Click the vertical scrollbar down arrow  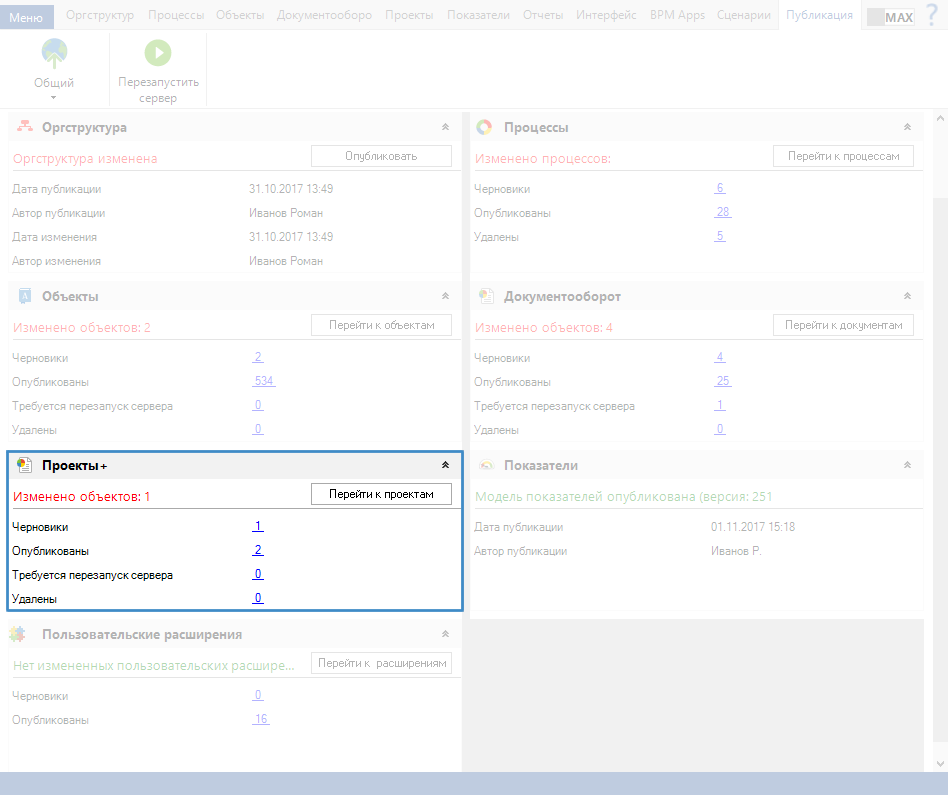(x=940, y=764)
